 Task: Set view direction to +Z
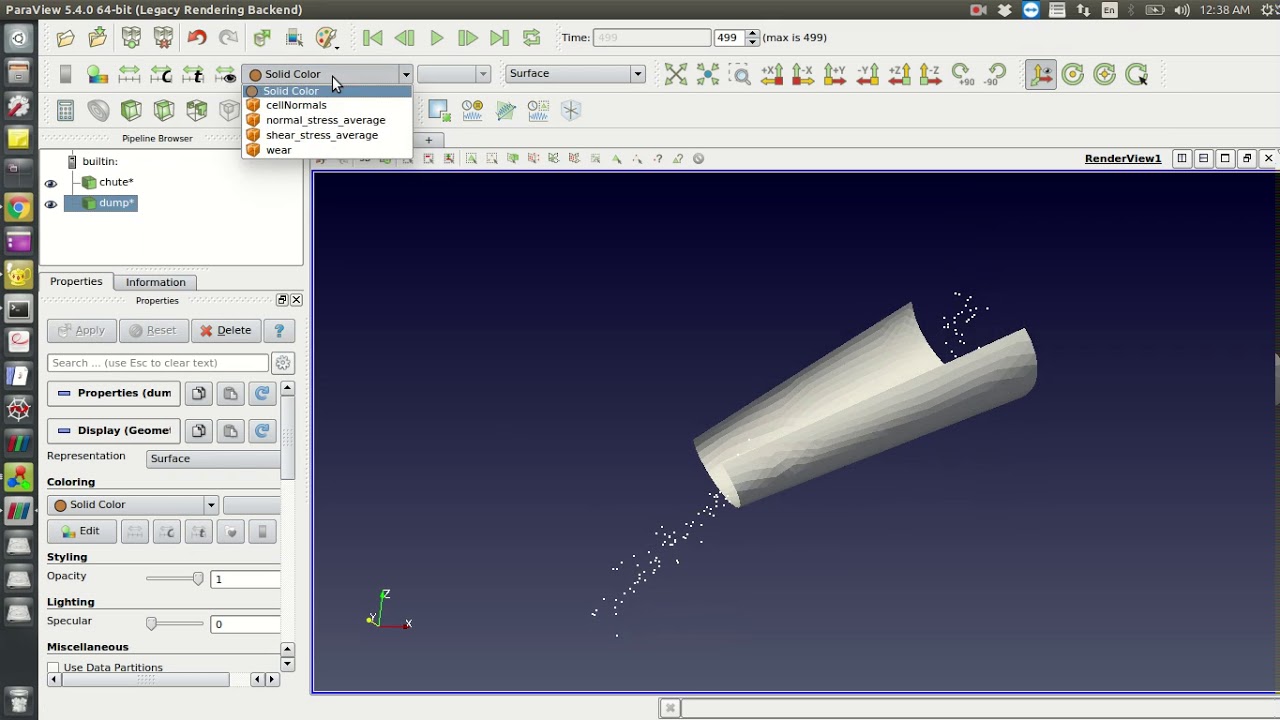pos(899,74)
